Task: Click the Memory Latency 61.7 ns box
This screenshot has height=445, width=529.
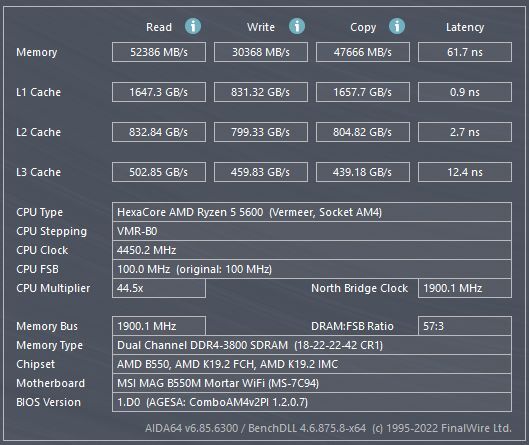Action: pyautogui.click(x=465, y=52)
